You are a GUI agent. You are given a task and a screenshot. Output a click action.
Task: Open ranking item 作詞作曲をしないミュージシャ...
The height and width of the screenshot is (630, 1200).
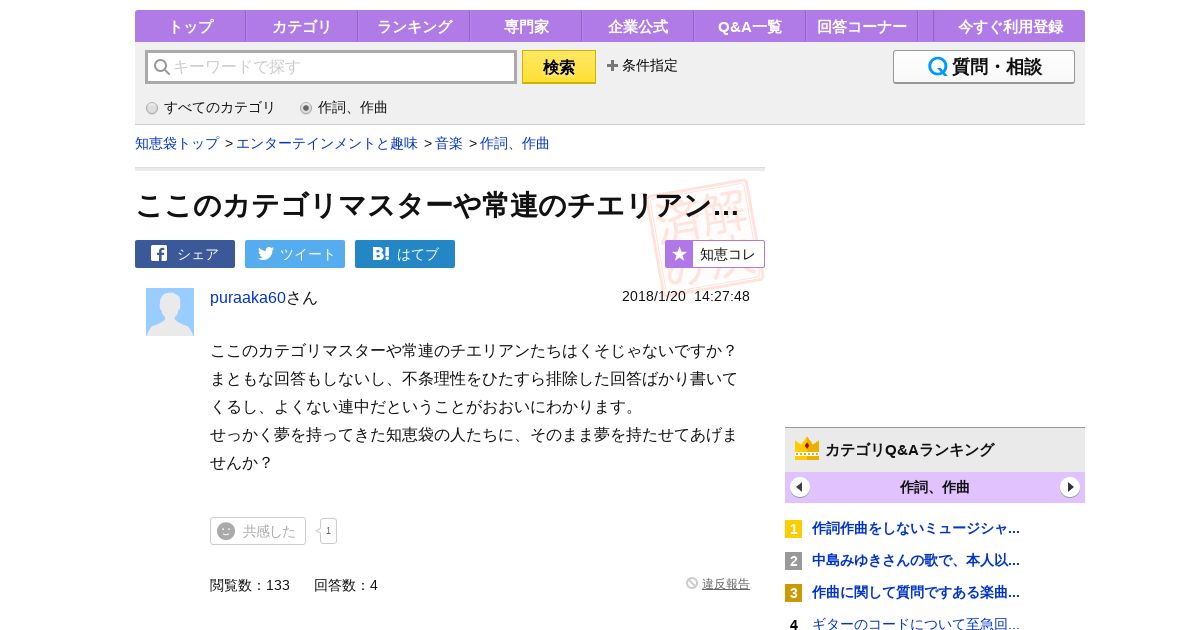click(x=916, y=528)
